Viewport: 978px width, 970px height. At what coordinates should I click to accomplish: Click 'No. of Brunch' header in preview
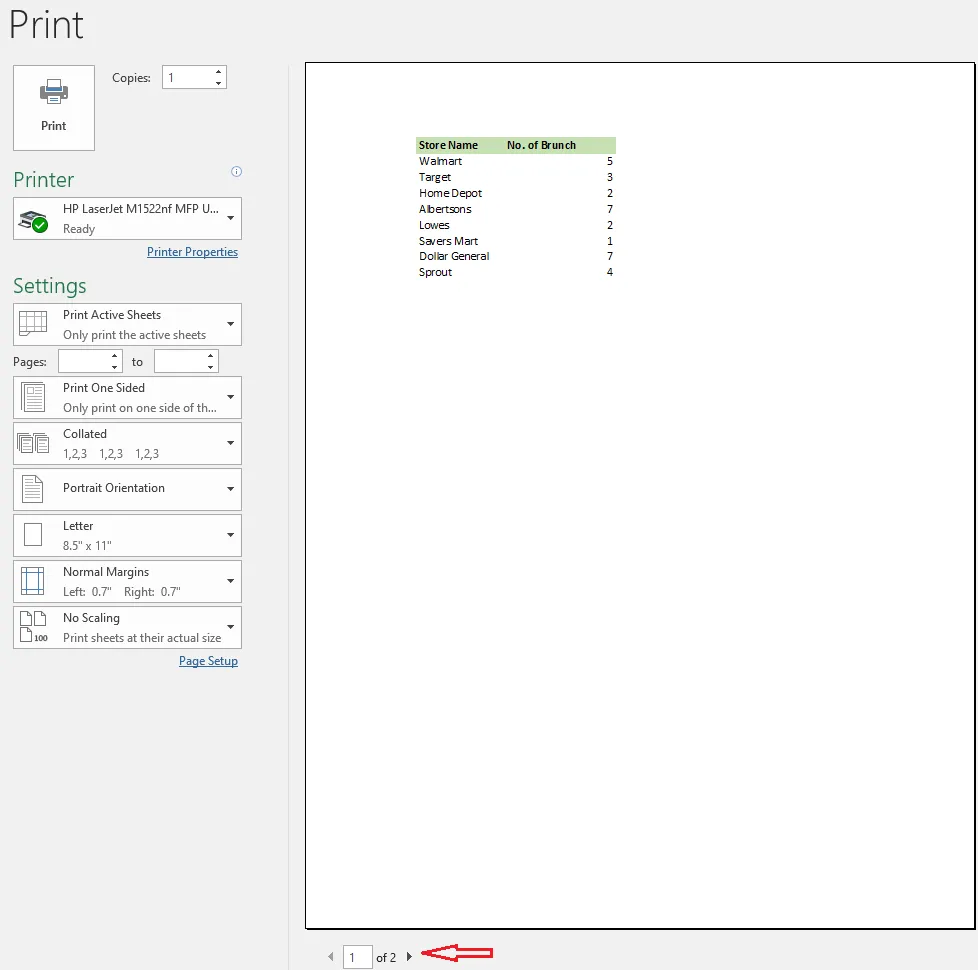[x=541, y=145]
